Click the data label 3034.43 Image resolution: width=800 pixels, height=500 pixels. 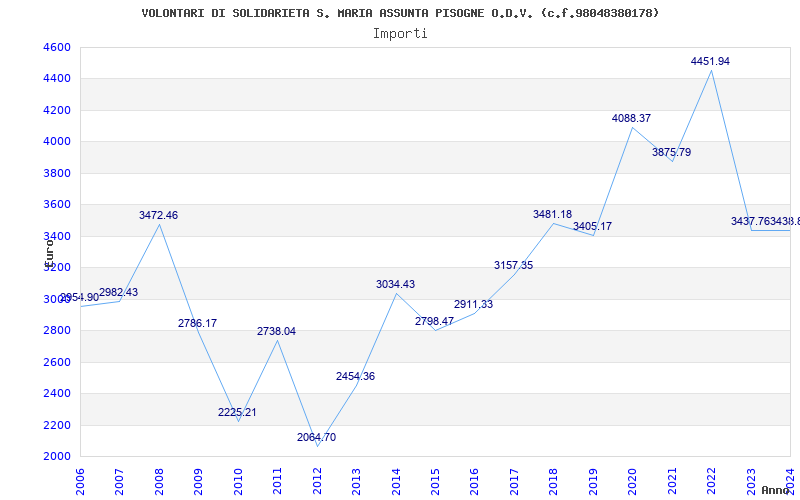(395, 284)
